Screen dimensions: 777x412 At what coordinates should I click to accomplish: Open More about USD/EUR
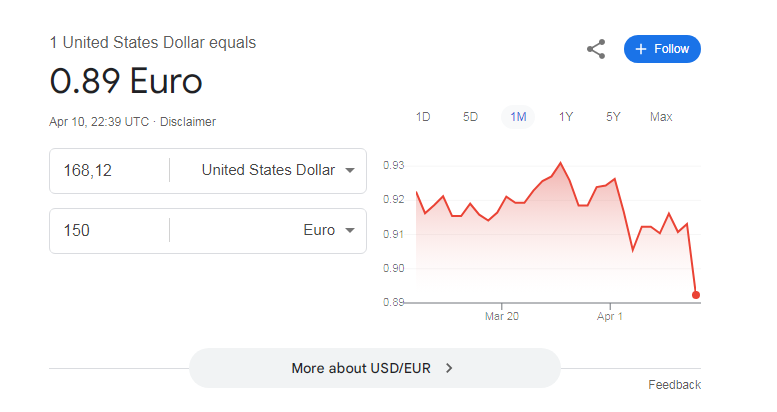375,368
